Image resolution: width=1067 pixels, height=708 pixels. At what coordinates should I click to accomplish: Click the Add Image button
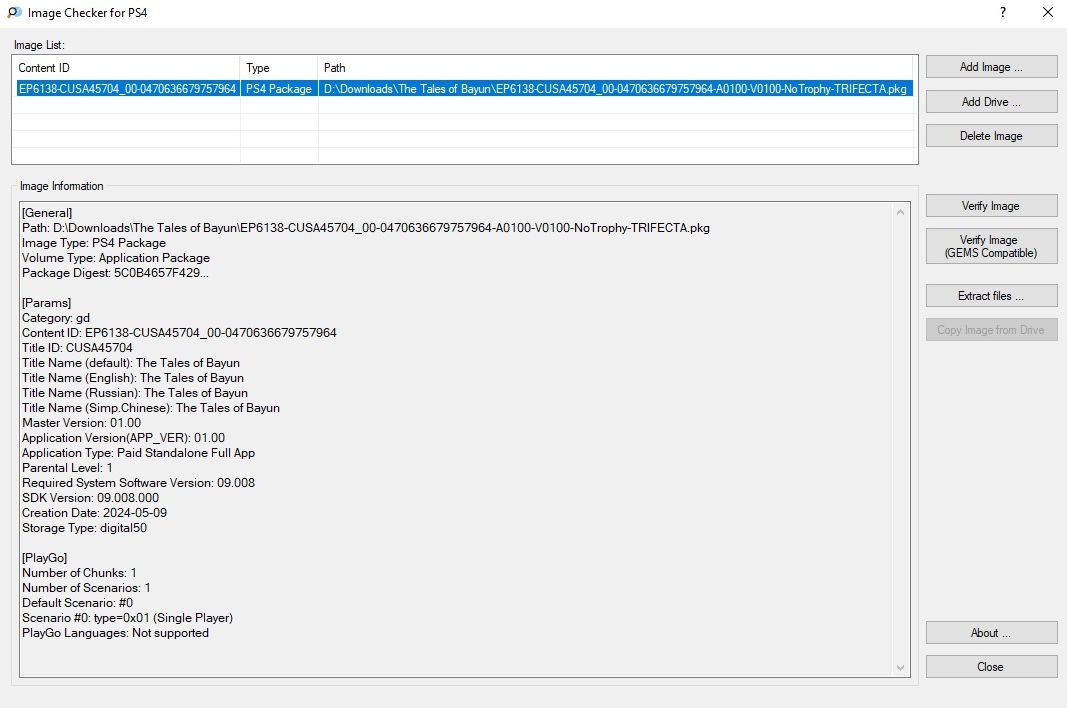[x=991, y=67]
